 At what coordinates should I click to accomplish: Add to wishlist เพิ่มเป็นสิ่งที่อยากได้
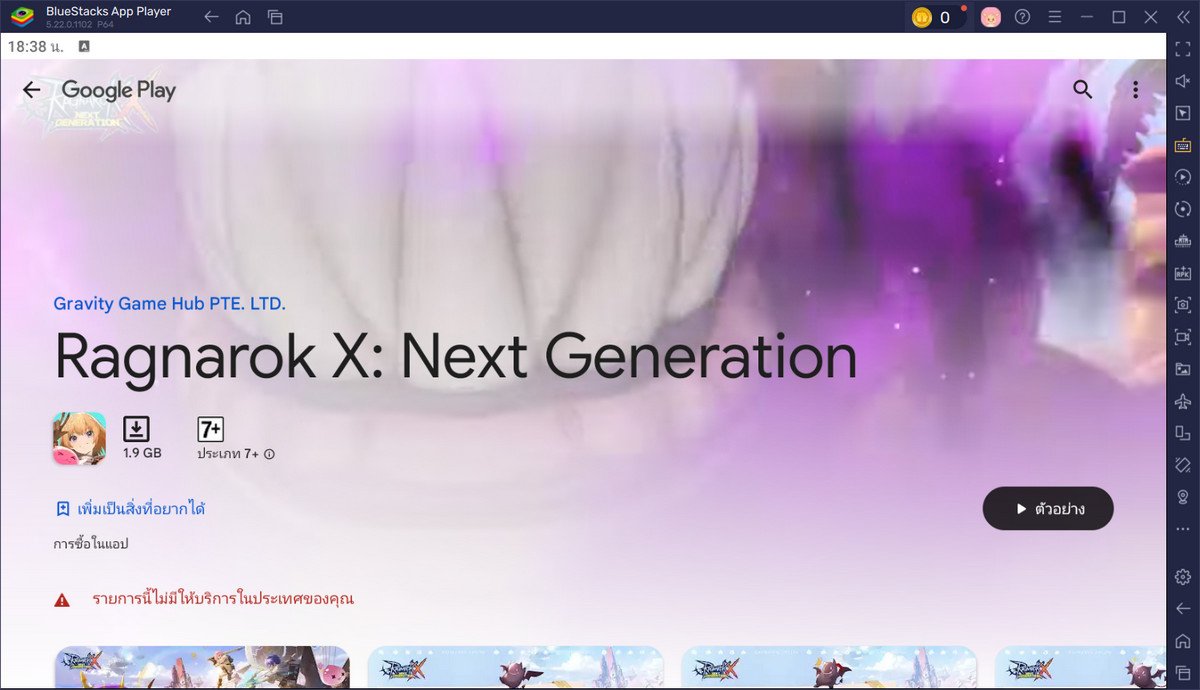click(130, 509)
